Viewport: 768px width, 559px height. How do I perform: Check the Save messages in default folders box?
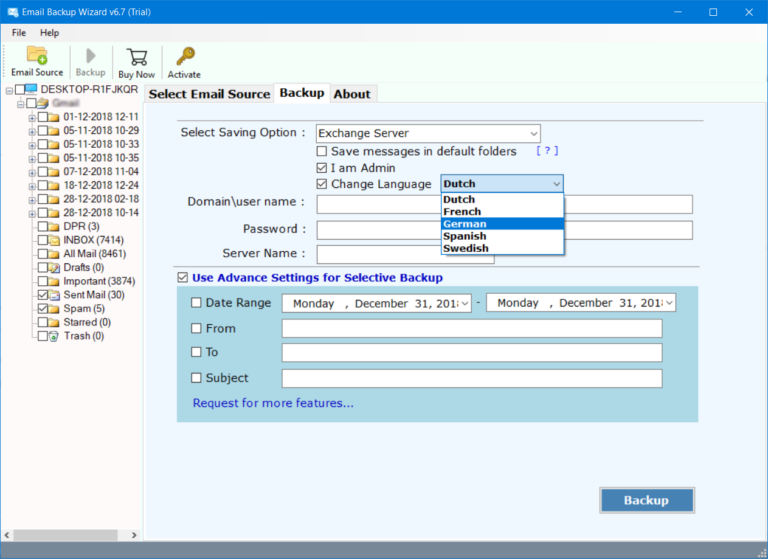tap(322, 151)
